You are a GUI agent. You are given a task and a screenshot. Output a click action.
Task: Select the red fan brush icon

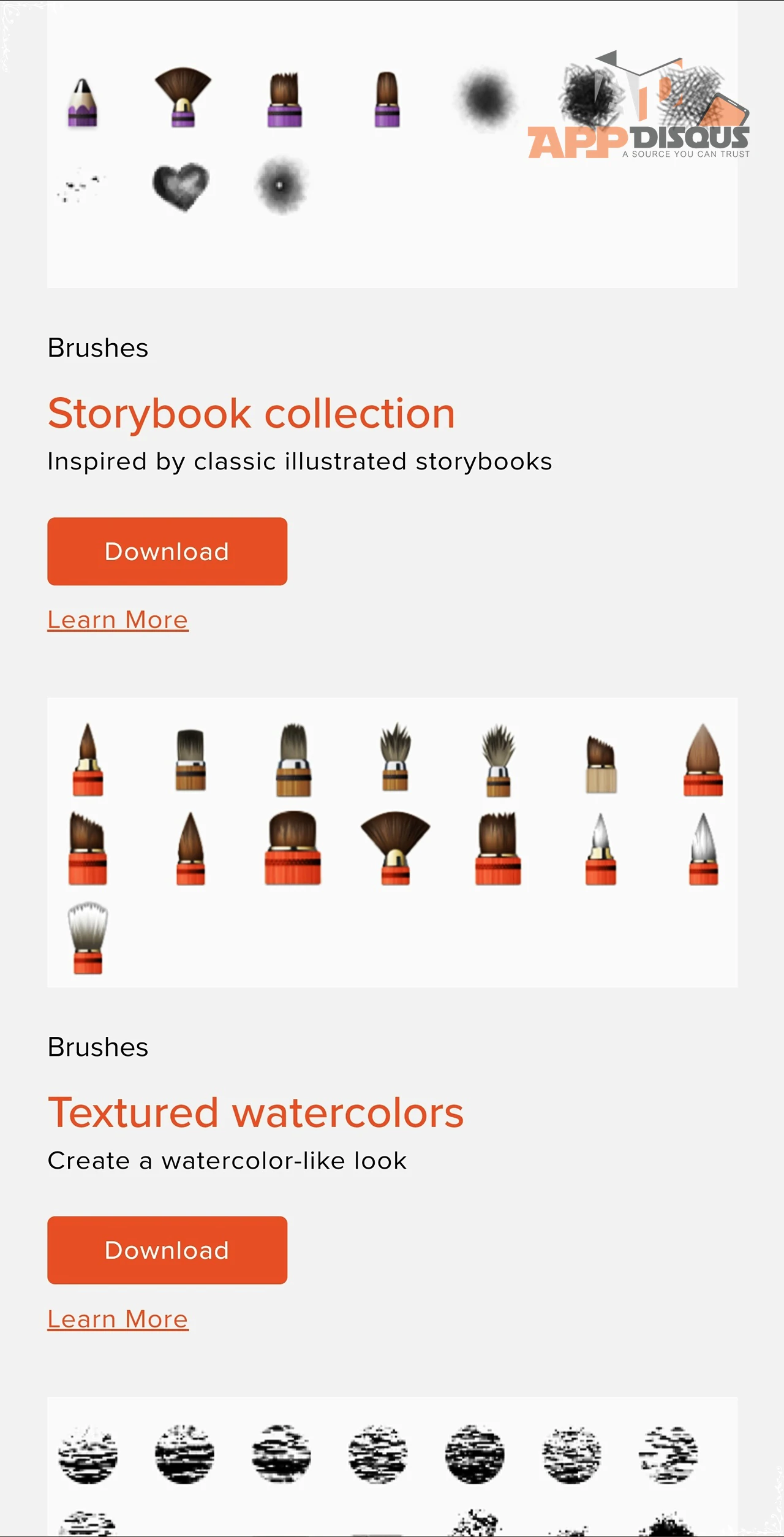pos(395,848)
